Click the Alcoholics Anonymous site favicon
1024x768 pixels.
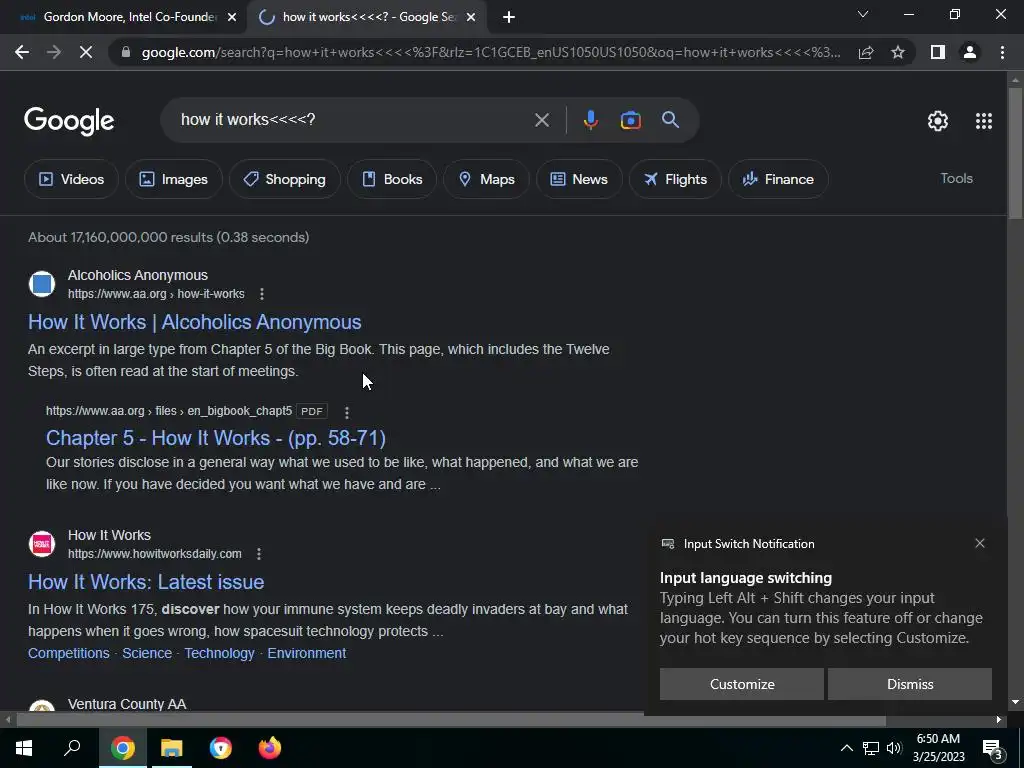coord(42,284)
